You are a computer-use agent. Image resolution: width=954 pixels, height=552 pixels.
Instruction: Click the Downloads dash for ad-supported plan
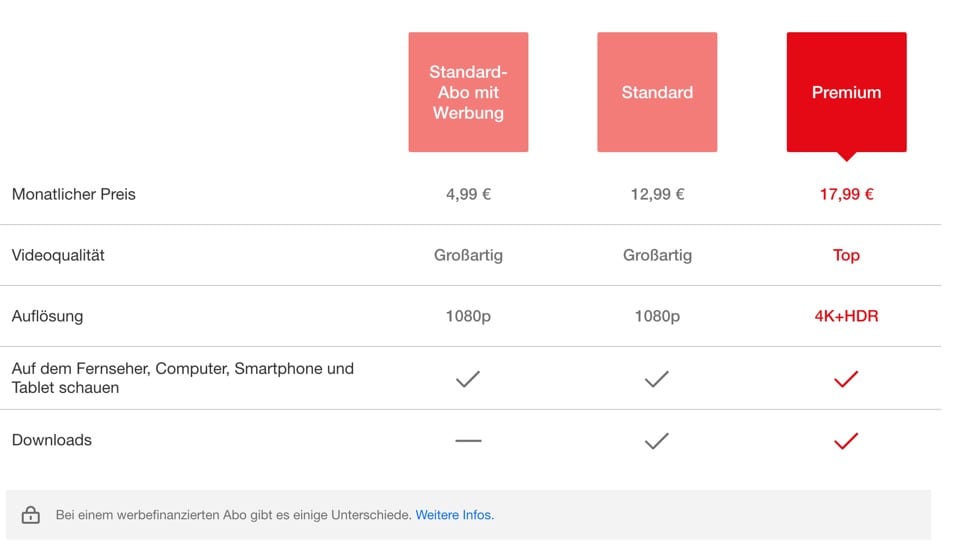pos(468,441)
